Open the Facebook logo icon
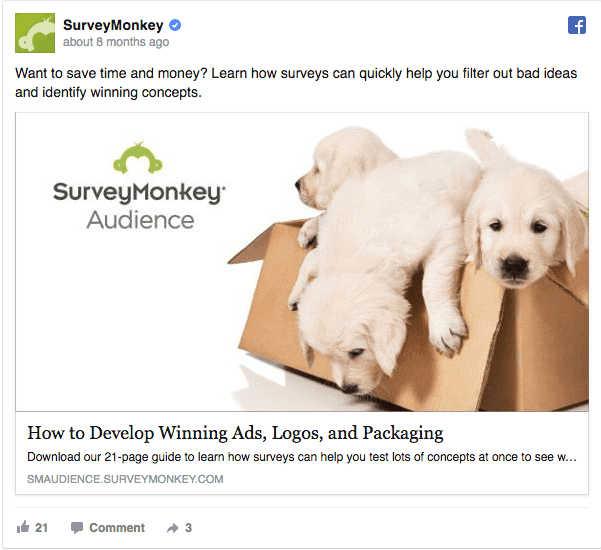The width and height of the screenshot is (601, 550). point(576,25)
